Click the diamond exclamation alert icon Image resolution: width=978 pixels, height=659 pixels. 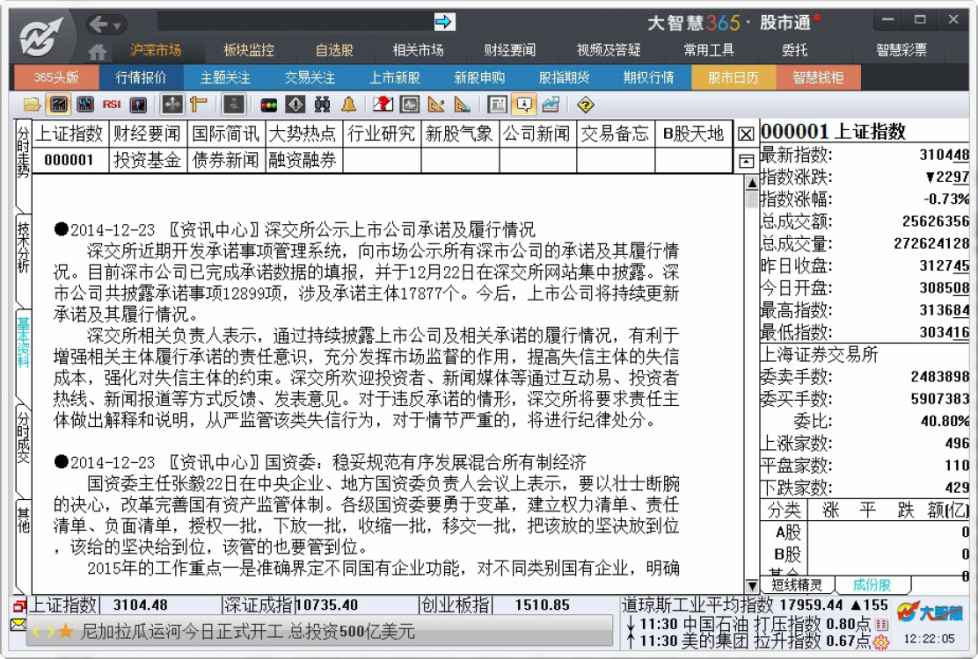point(296,105)
